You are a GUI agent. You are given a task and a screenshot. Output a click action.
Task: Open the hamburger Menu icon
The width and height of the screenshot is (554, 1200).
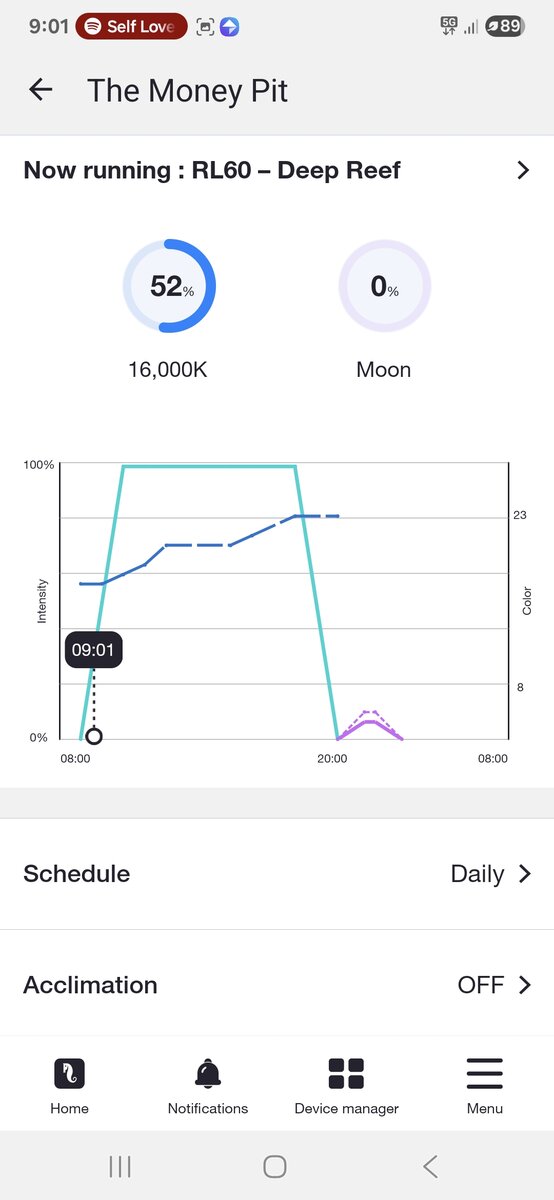point(484,1073)
